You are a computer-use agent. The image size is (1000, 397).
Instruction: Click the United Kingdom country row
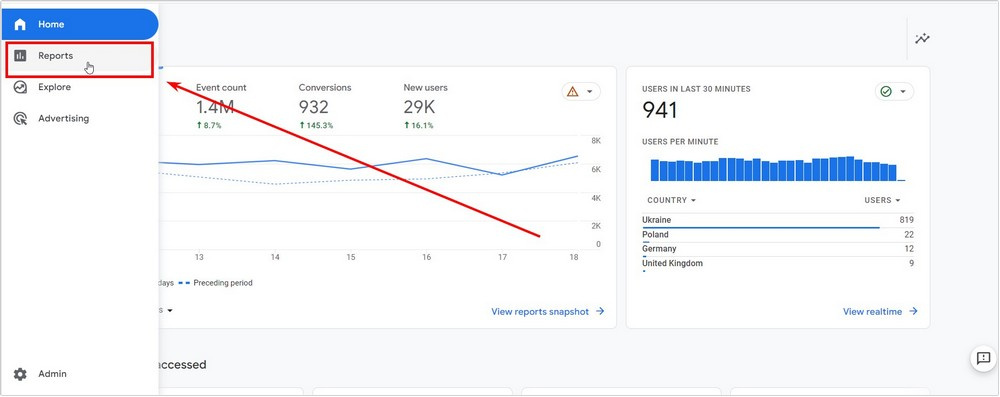tap(778, 264)
